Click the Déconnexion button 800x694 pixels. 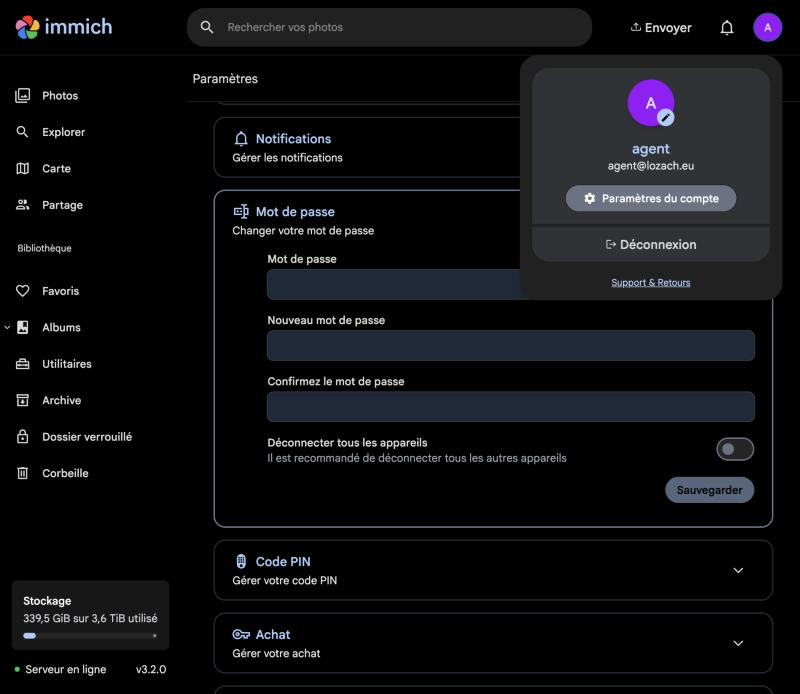click(x=651, y=244)
